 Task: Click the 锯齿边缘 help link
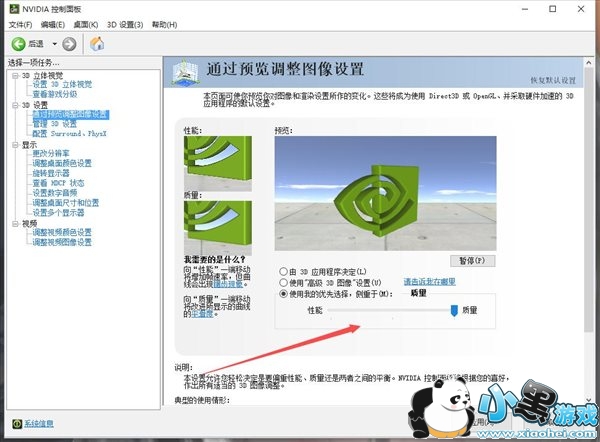coord(228,284)
